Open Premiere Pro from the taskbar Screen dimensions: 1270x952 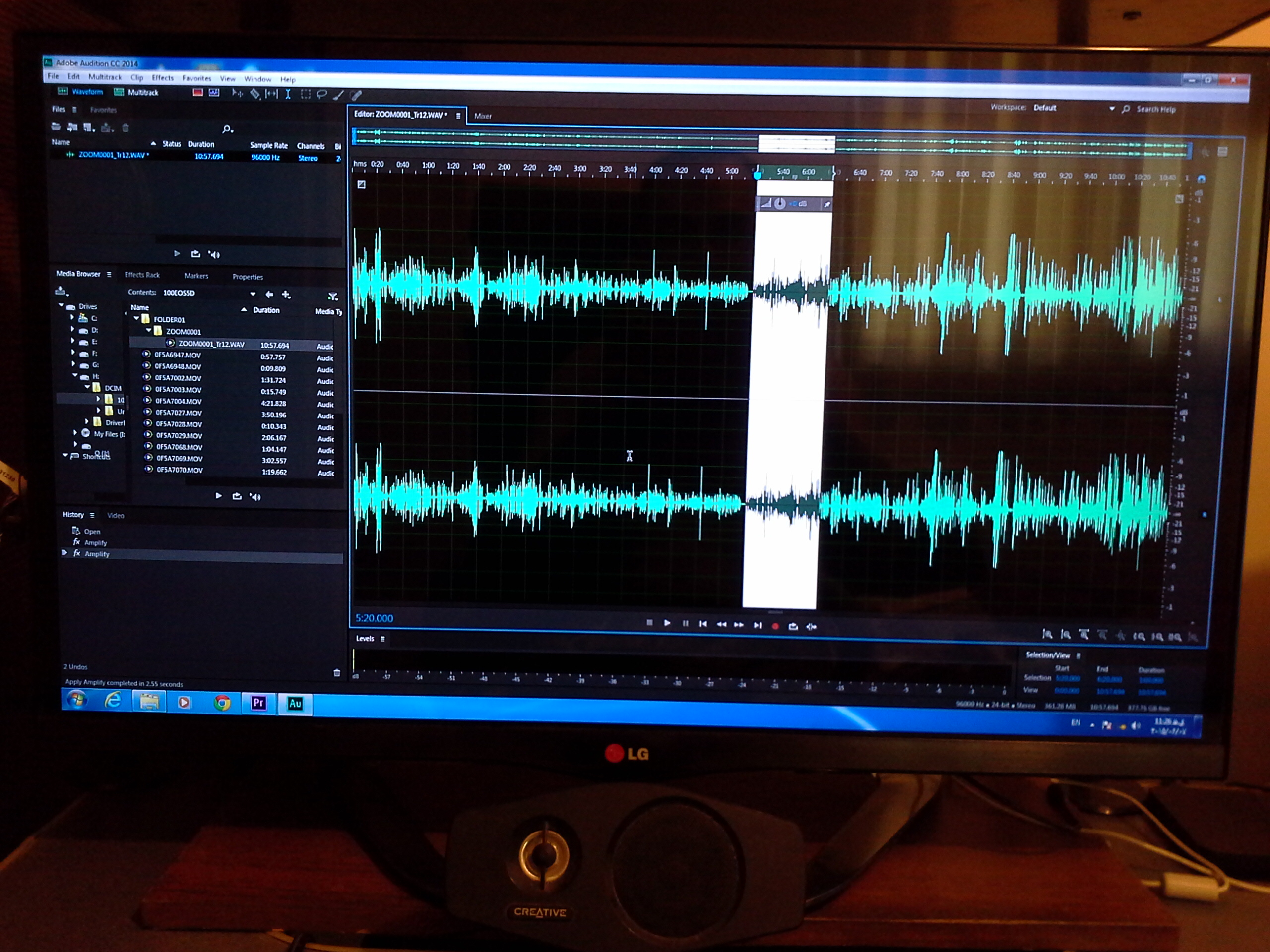(x=258, y=703)
